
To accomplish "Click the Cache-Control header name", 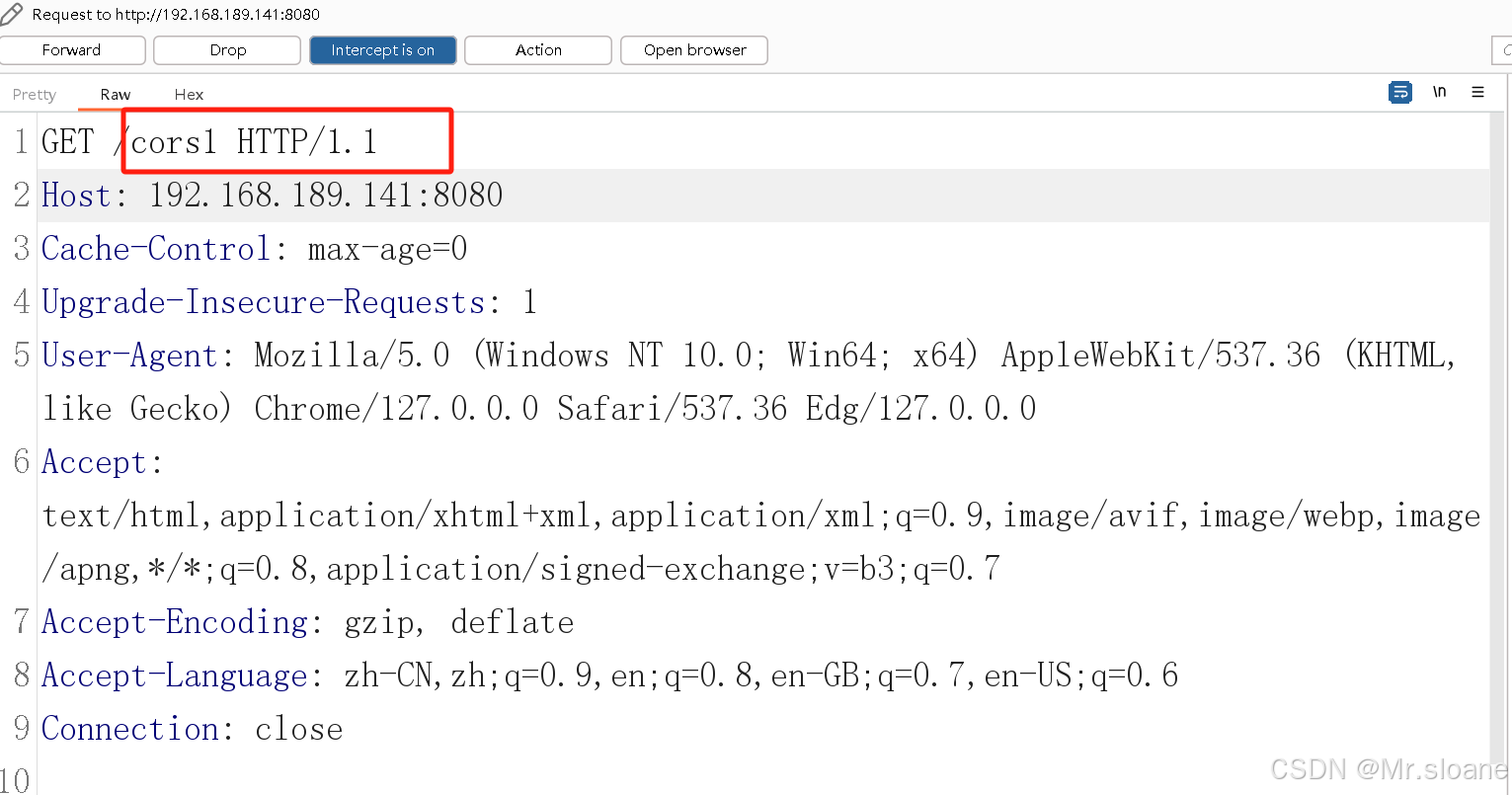I will point(156,249).
